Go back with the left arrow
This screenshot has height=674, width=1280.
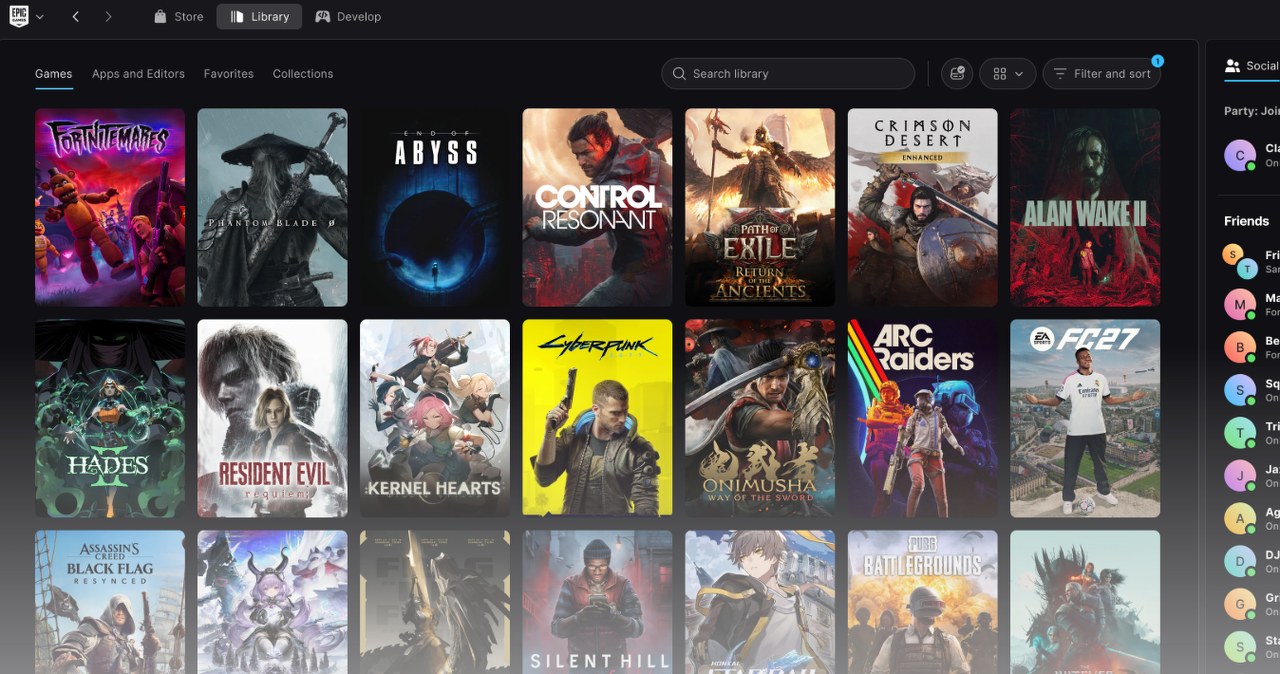coord(76,17)
